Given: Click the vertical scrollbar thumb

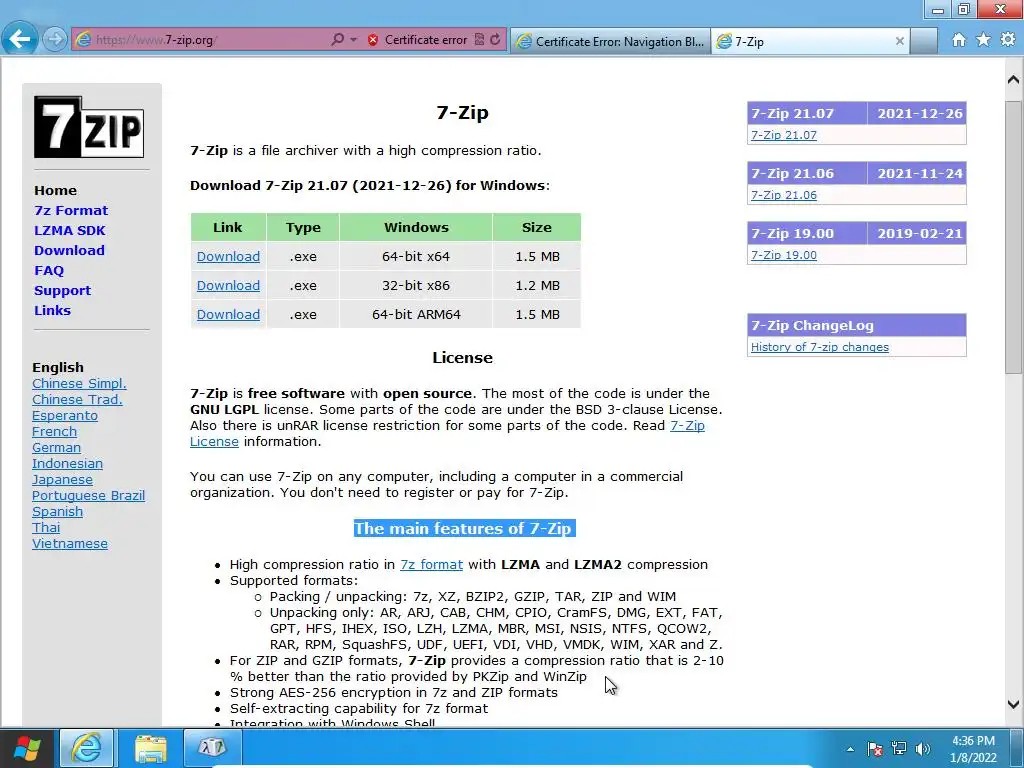Looking at the screenshot, I should pyautogui.click(x=1013, y=236).
